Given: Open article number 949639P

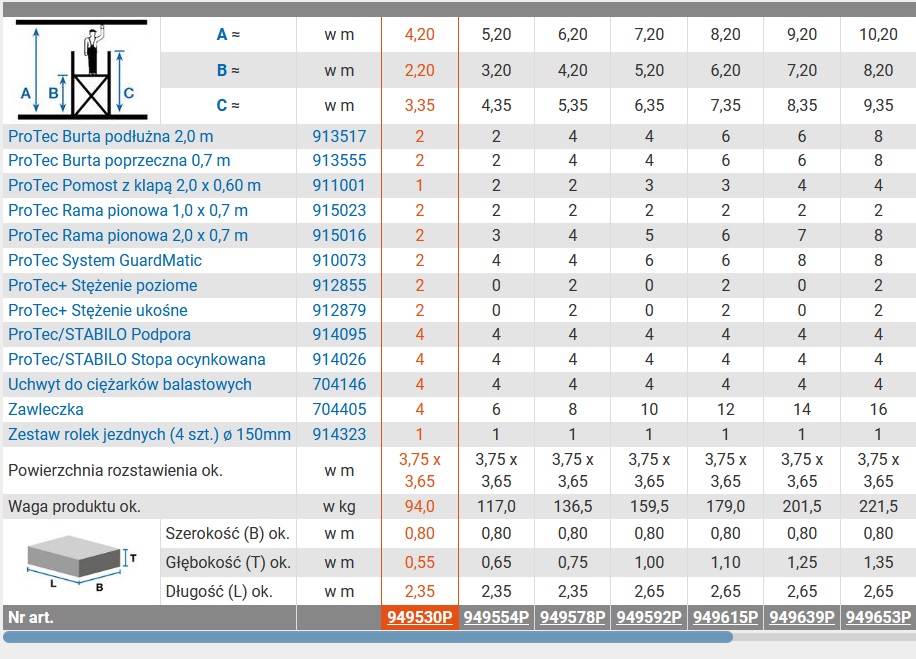Looking at the screenshot, I should point(802,618).
